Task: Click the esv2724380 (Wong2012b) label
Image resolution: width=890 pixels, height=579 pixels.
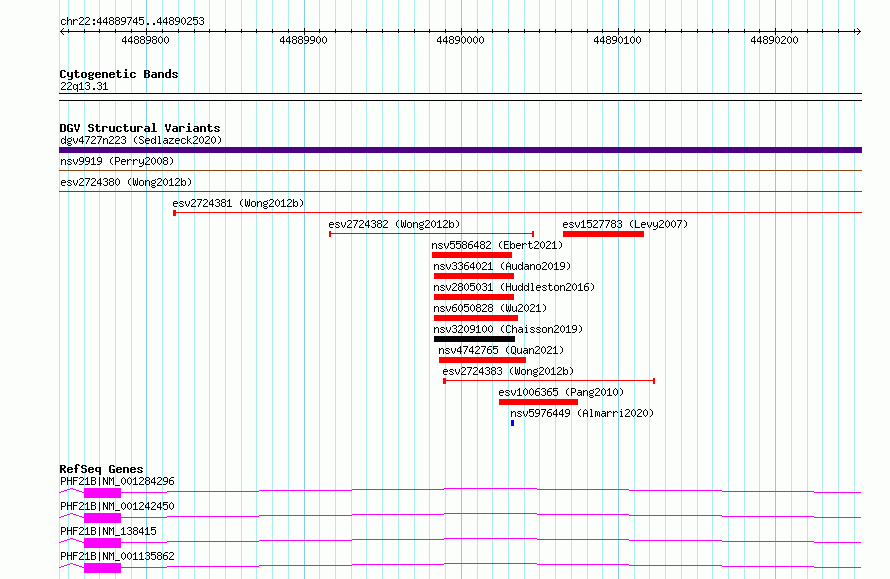Action: [126, 182]
